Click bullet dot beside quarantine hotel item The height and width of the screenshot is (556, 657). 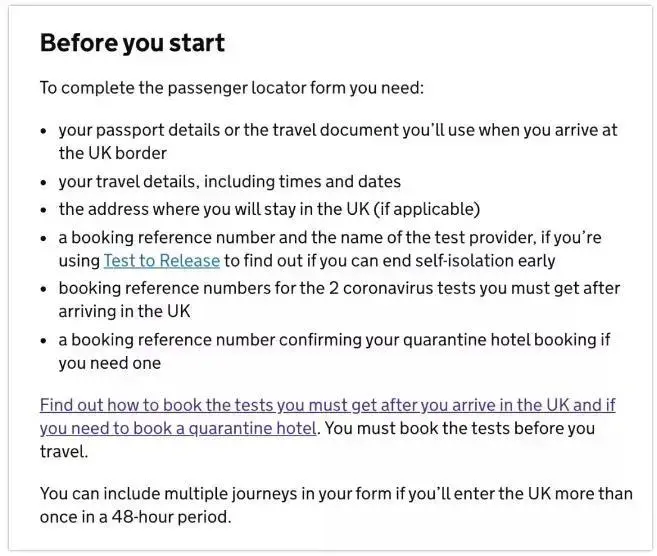point(45,341)
